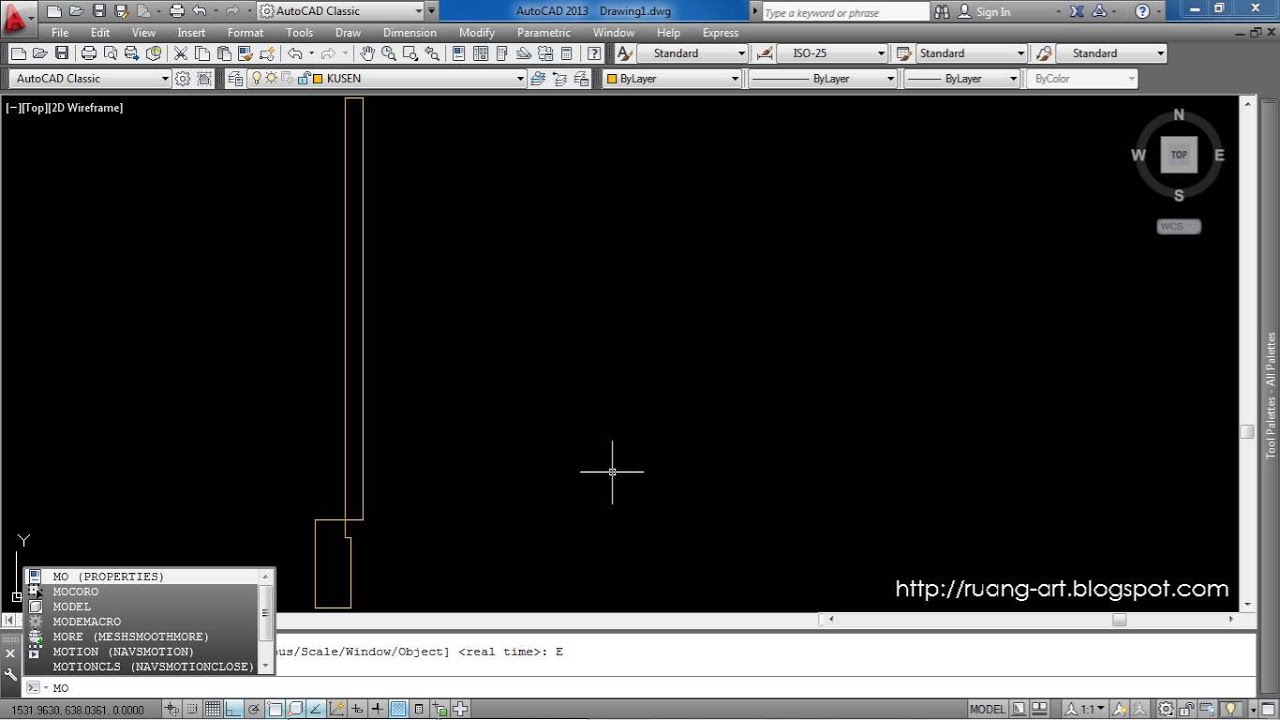The image size is (1280, 720).
Task: Click the Make Object's Layer Current icon
Action: pos(538,78)
